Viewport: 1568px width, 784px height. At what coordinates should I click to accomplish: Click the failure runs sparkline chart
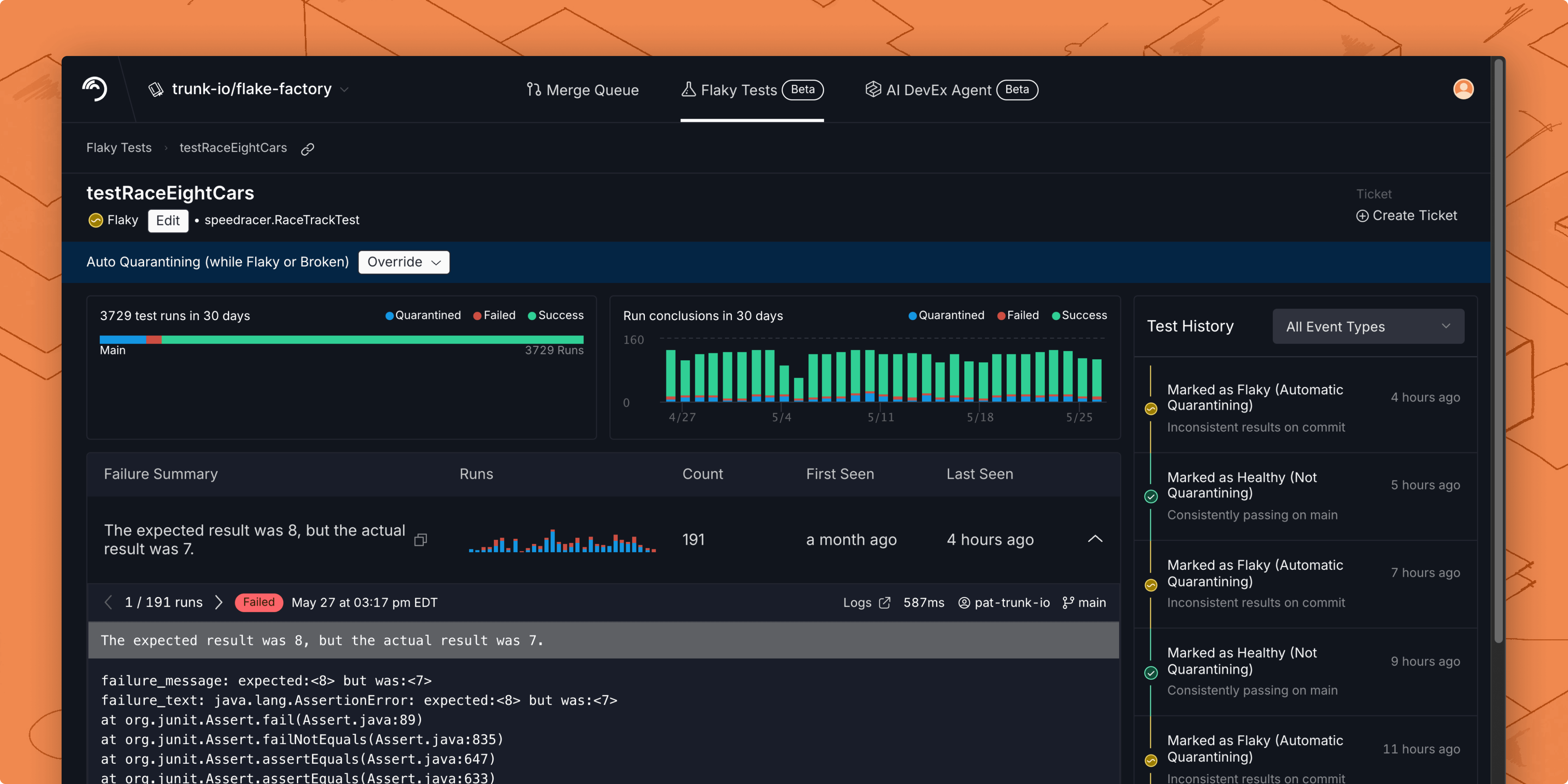pyautogui.click(x=562, y=540)
